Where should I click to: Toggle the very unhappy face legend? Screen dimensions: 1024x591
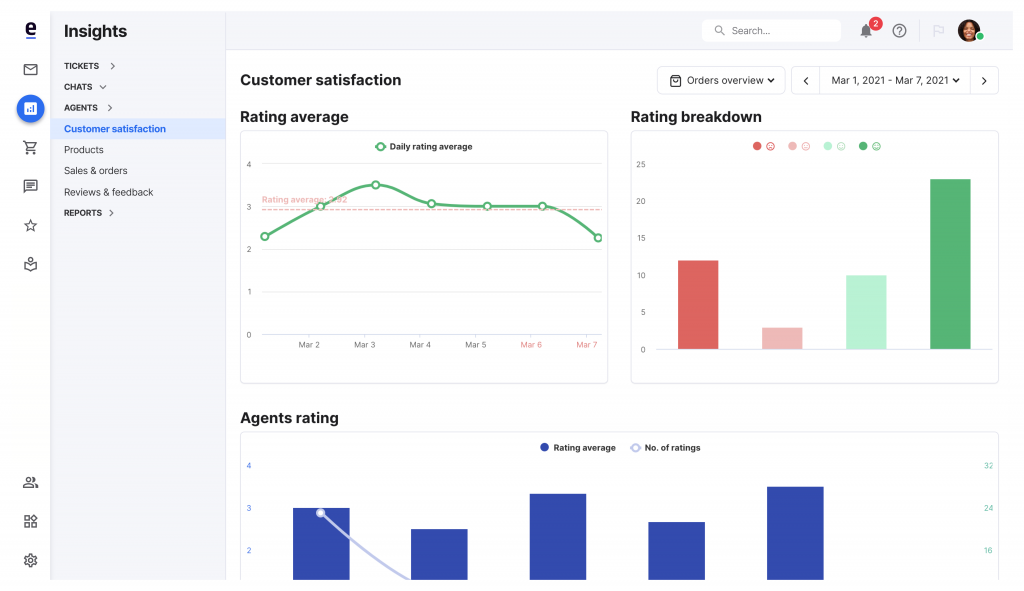763,146
